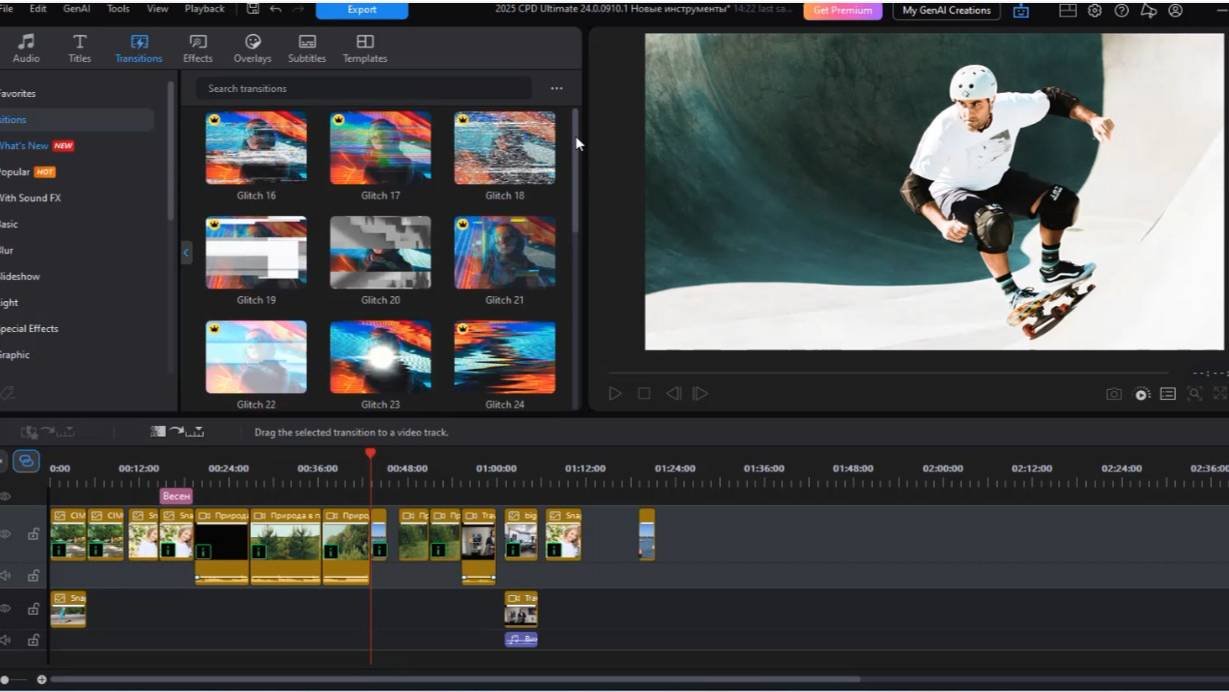Select the Glitch 23 transition thumbnail
Screen dimensions: 1229x692
pyautogui.click(x=380, y=357)
